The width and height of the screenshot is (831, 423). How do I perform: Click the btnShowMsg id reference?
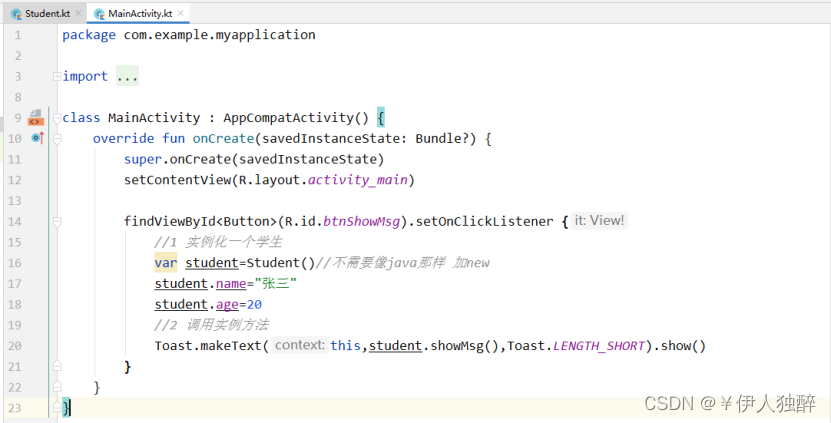tap(361, 221)
